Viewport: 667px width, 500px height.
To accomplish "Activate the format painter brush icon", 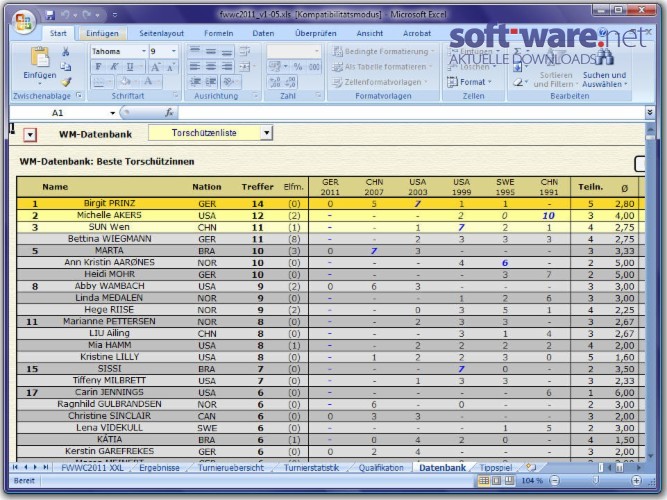I will click(x=66, y=82).
